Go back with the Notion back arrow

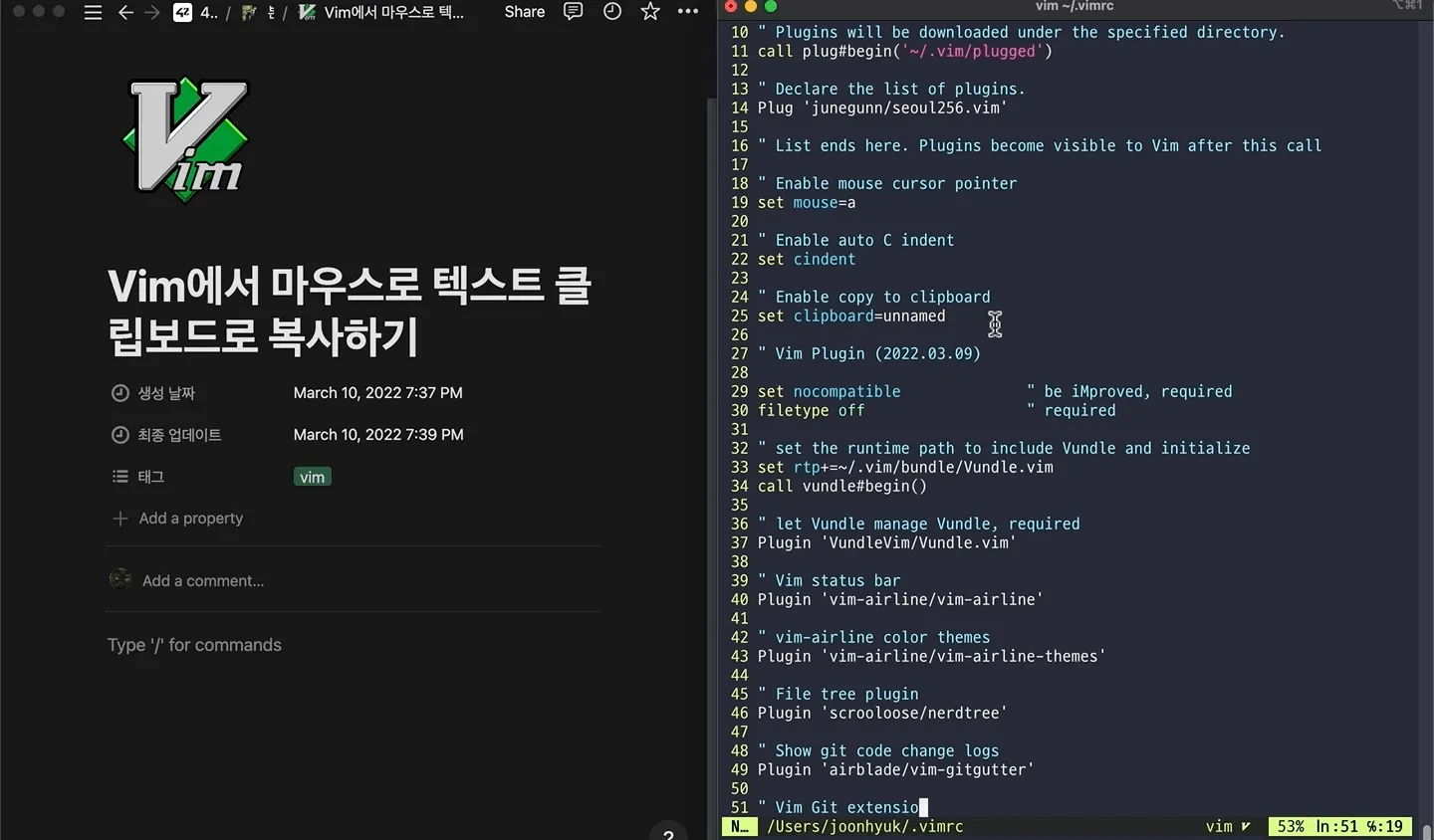[x=125, y=12]
